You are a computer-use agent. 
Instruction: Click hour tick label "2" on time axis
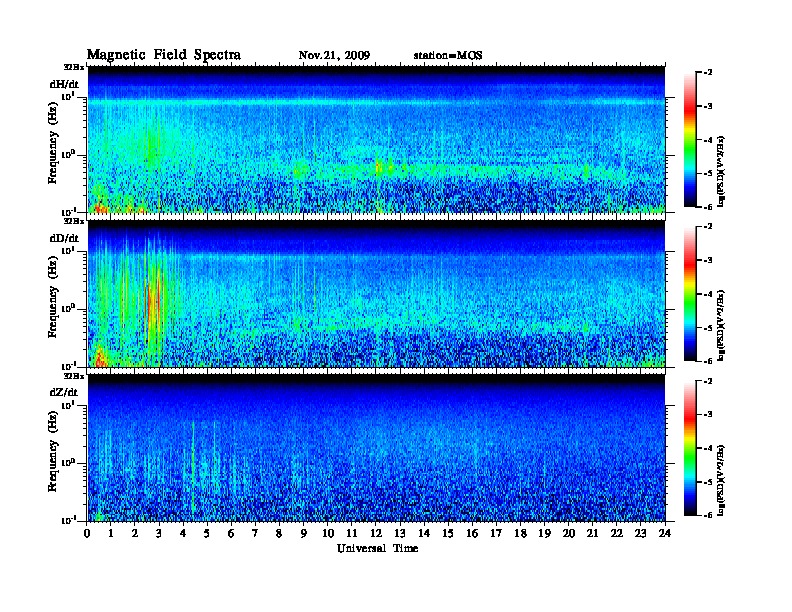(135, 533)
